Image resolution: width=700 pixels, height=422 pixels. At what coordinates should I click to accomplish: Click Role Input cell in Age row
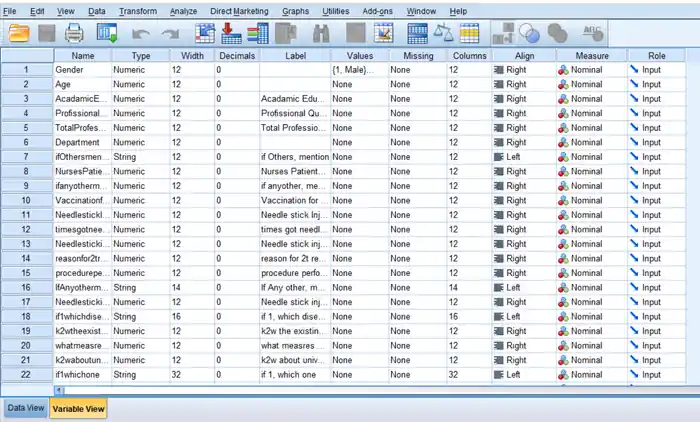(657, 84)
